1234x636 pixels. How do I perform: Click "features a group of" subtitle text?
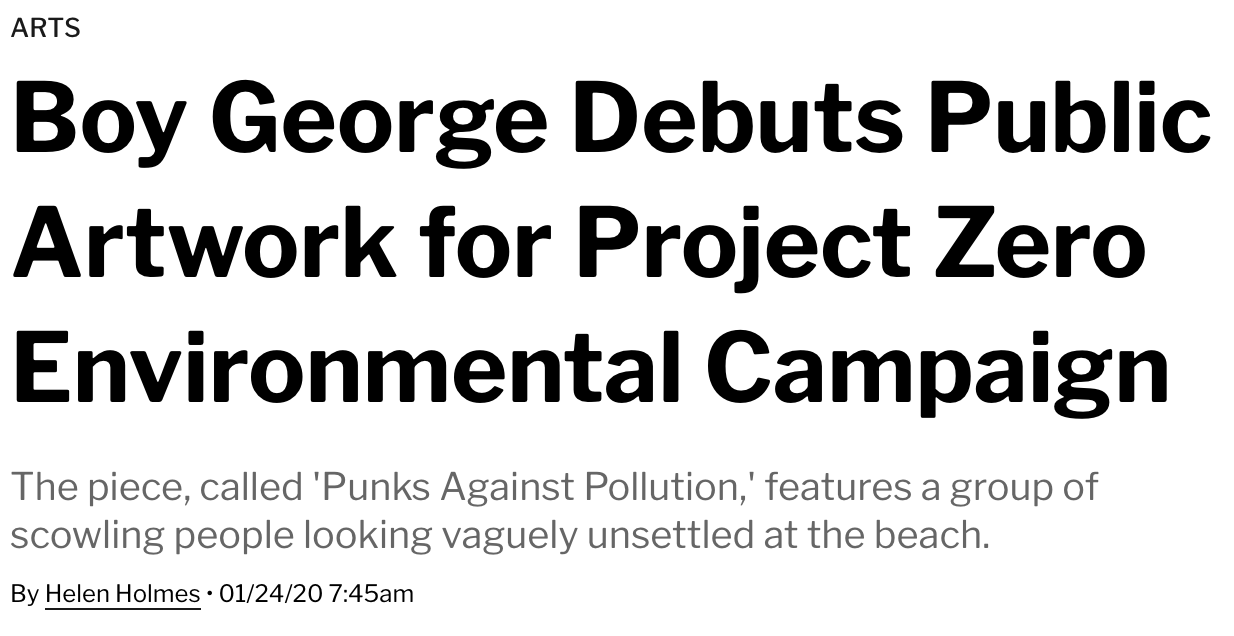click(x=932, y=487)
